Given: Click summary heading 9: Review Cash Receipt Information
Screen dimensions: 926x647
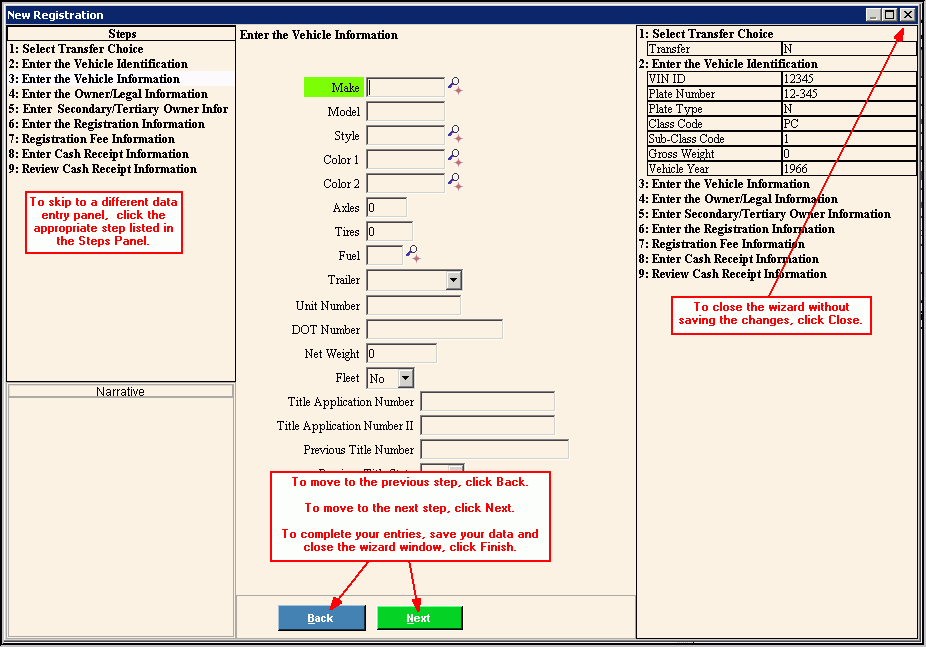Looking at the screenshot, I should click(x=733, y=274).
